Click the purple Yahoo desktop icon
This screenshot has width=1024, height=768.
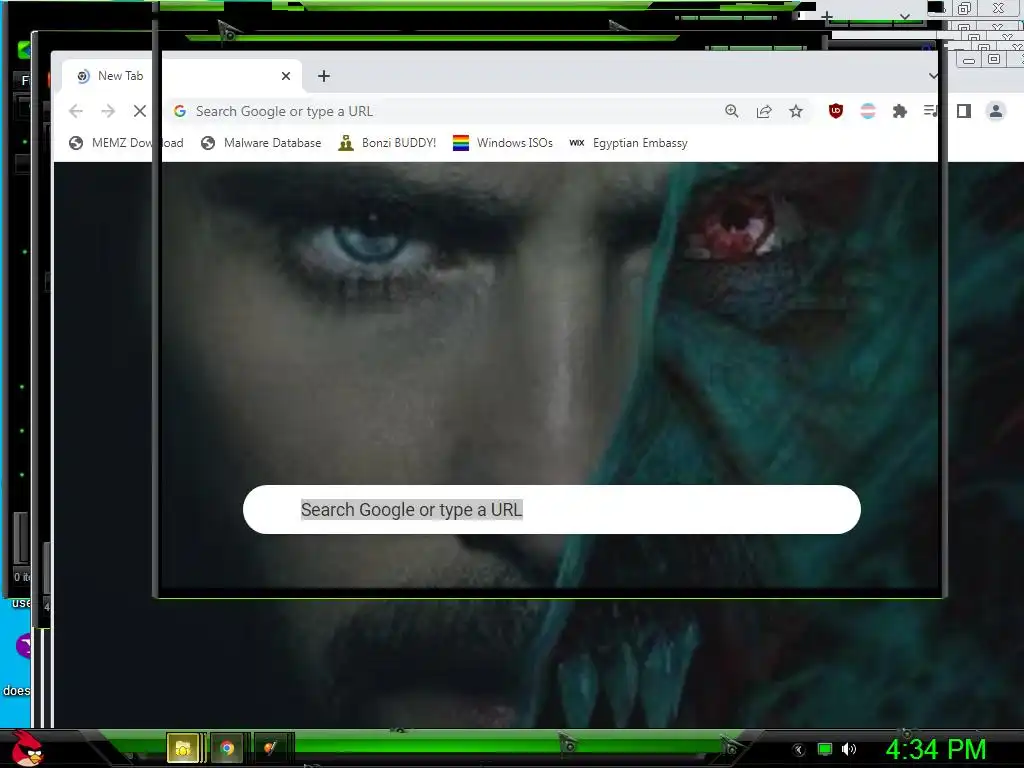point(24,647)
